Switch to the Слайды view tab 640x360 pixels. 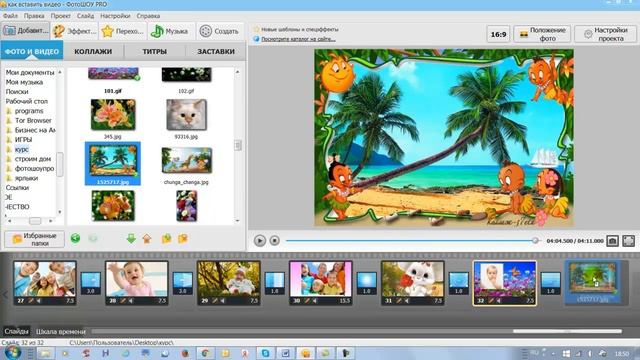click(16, 331)
